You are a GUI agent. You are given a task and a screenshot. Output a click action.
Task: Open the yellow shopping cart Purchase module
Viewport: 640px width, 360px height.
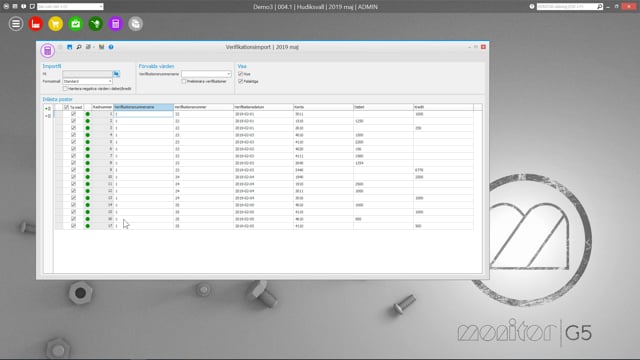coord(56,24)
